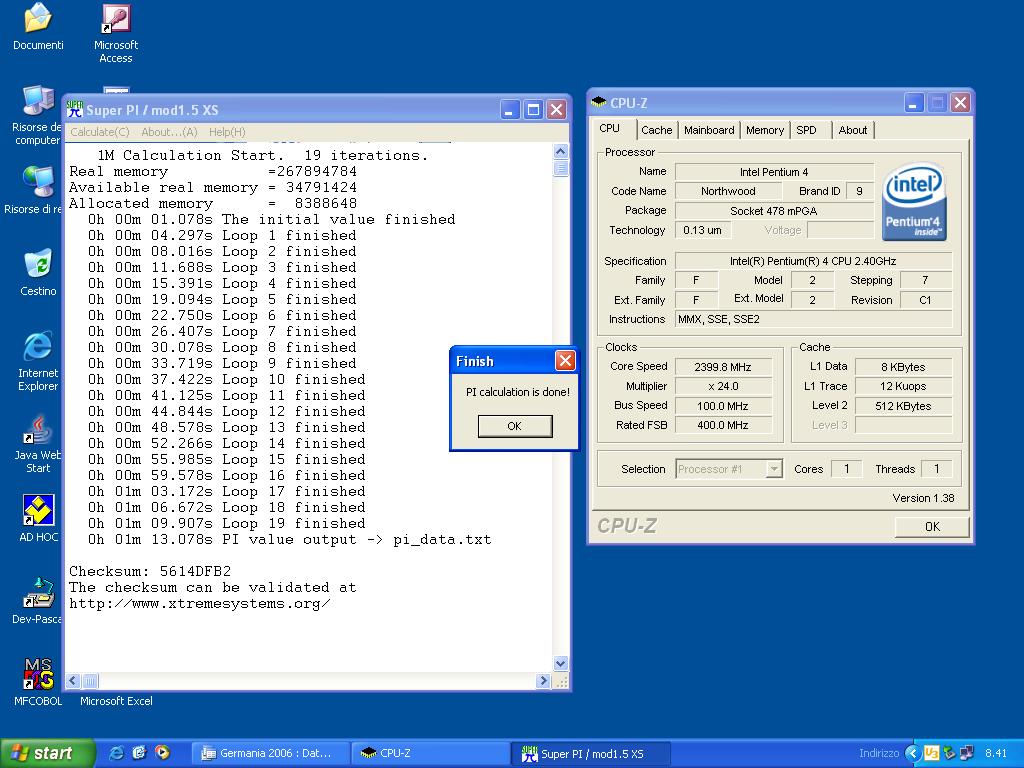Click the Loop 19 finished line
Viewport: 1024px width, 768px height.
[227, 523]
